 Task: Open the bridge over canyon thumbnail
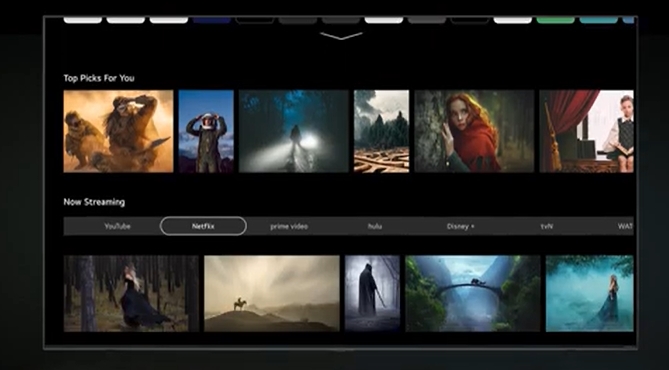pos(473,293)
